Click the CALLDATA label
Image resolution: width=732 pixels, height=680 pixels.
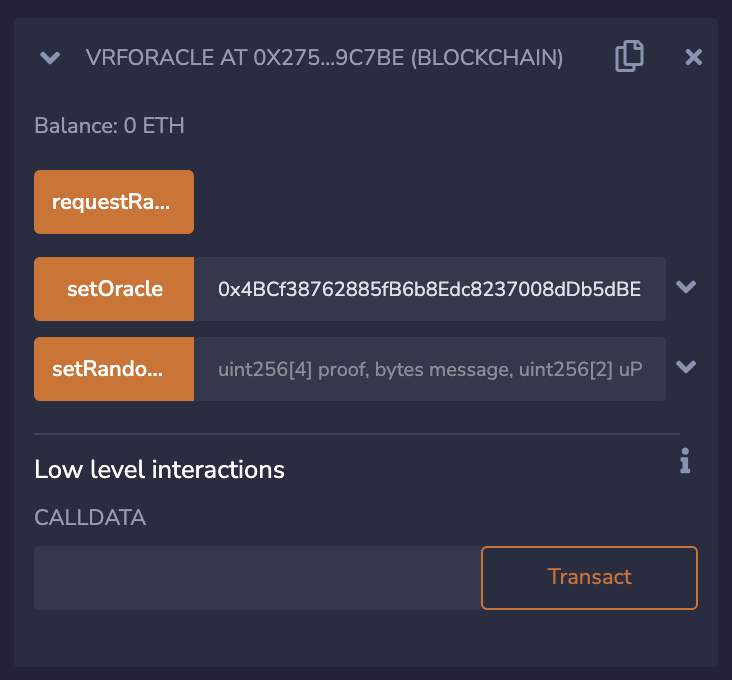tap(90, 518)
